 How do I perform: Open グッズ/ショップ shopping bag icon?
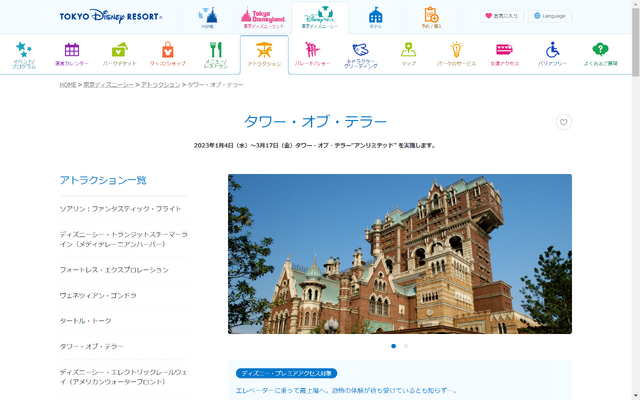168,55
